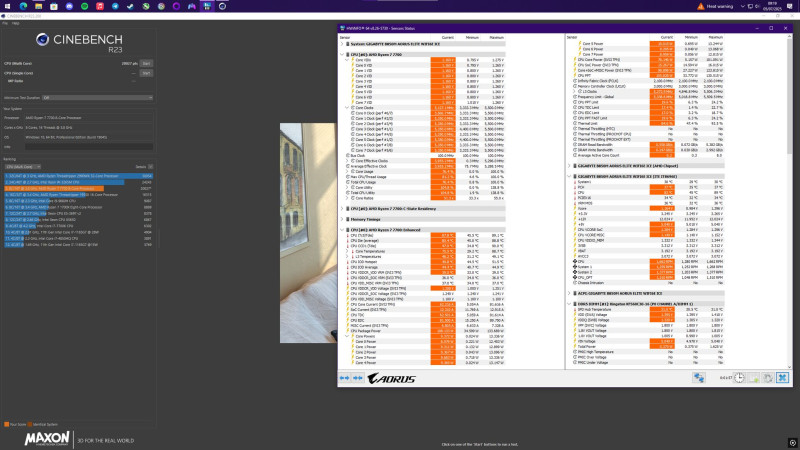Open Telegram from the taskbar

pos(115,6)
